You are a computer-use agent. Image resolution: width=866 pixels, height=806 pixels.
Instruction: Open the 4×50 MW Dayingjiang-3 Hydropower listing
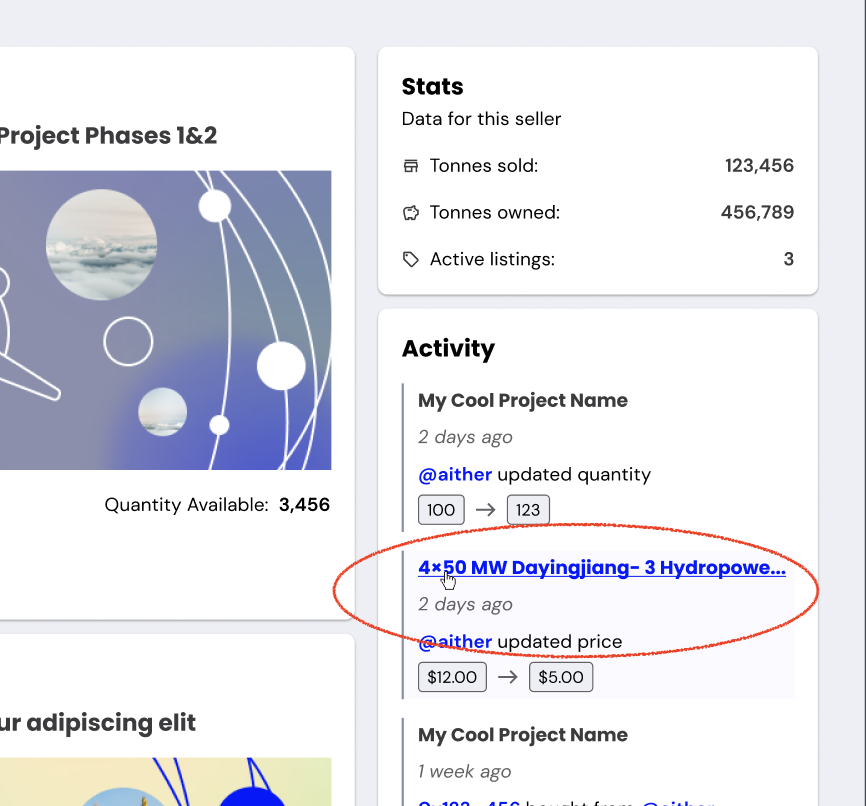[601, 567]
